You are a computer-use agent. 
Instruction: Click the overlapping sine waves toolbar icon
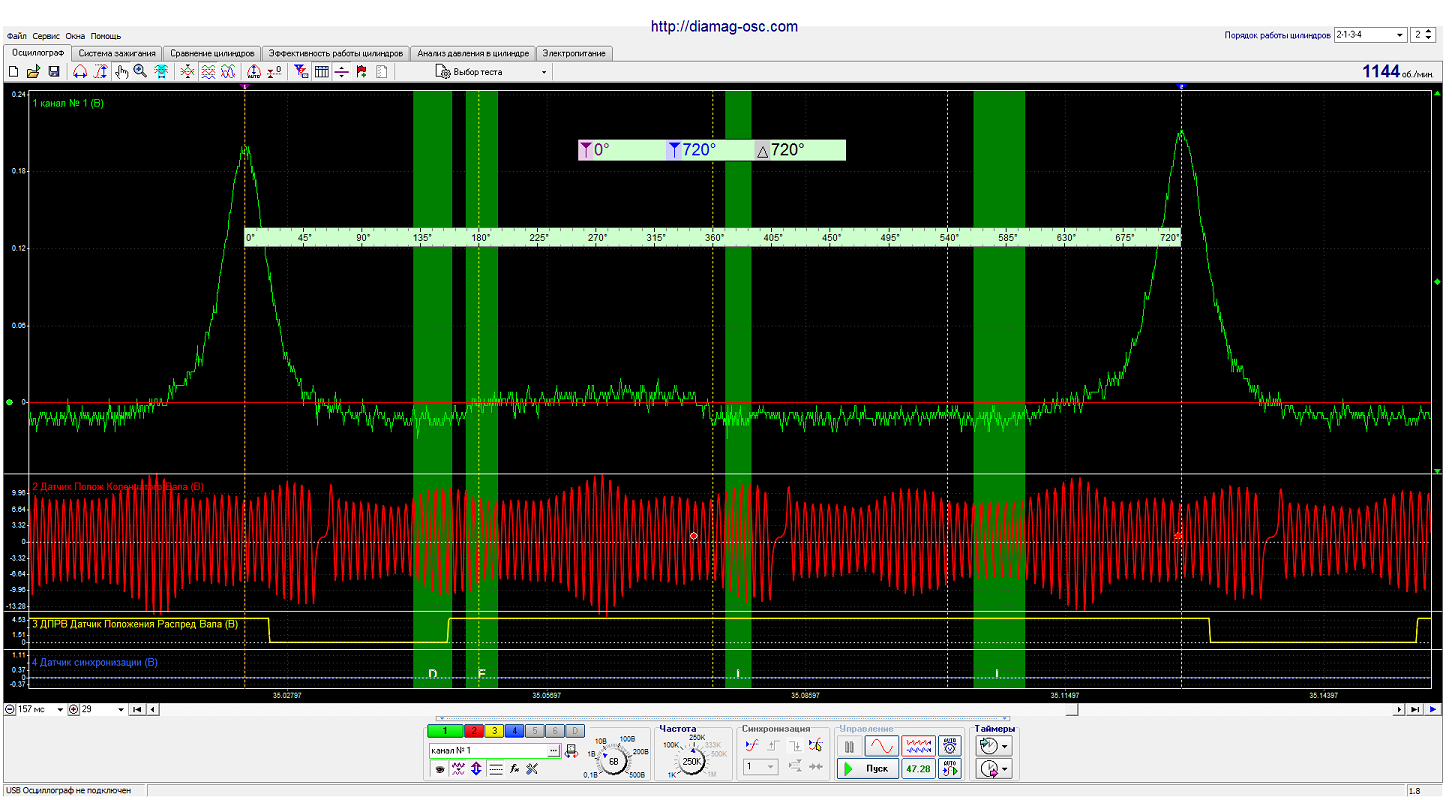tap(228, 71)
